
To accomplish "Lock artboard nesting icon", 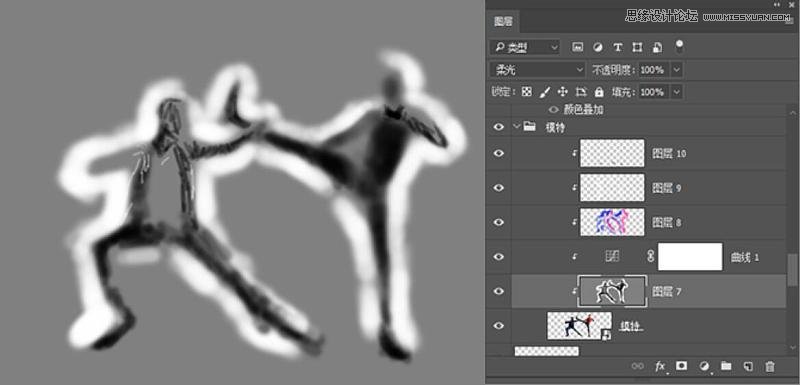I will pyautogui.click(x=581, y=92).
